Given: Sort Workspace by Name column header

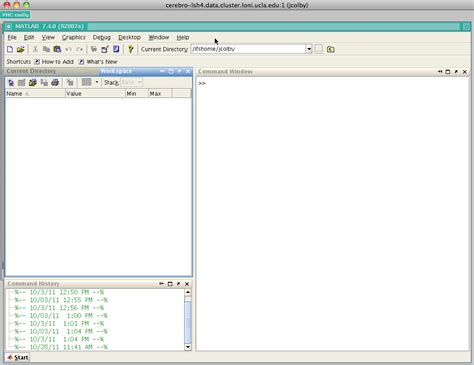Looking at the screenshot, I should click(x=35, y=94).
